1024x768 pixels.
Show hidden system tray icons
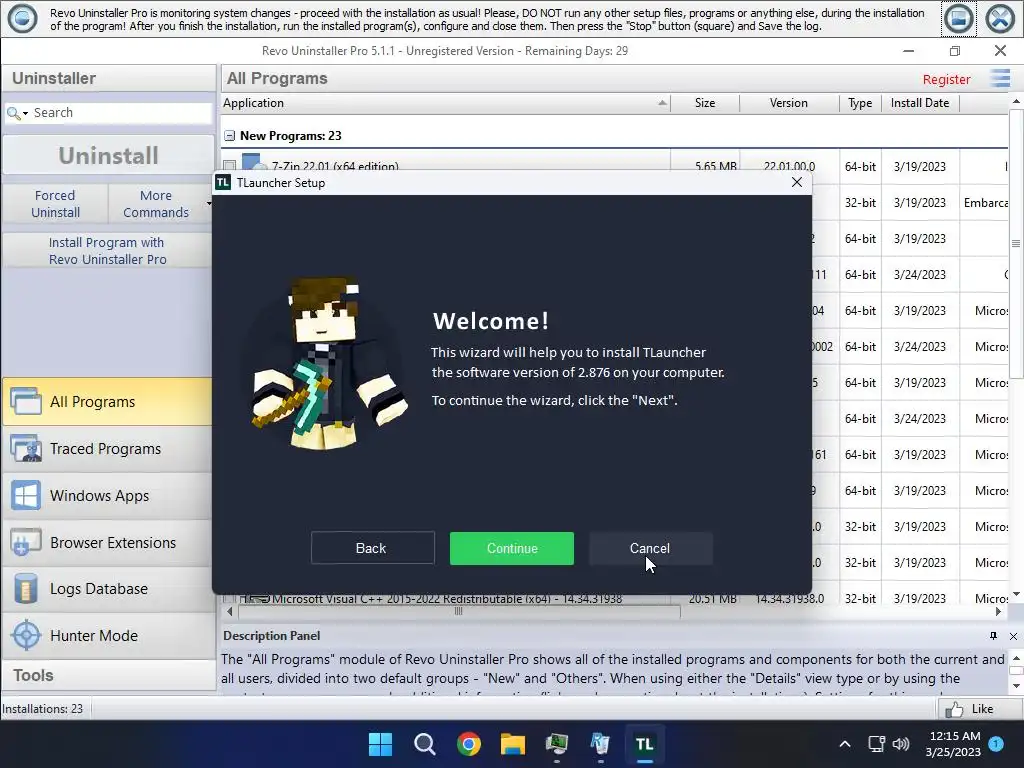(x=844, y=744)
